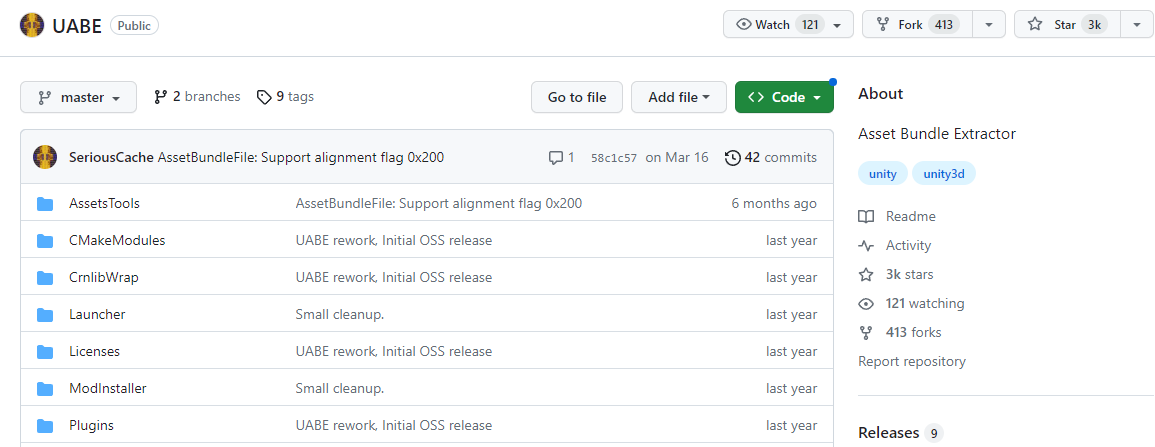Click the AssetsTools folder icon
Screen dimensions: 1155x447
coord(45,204)
